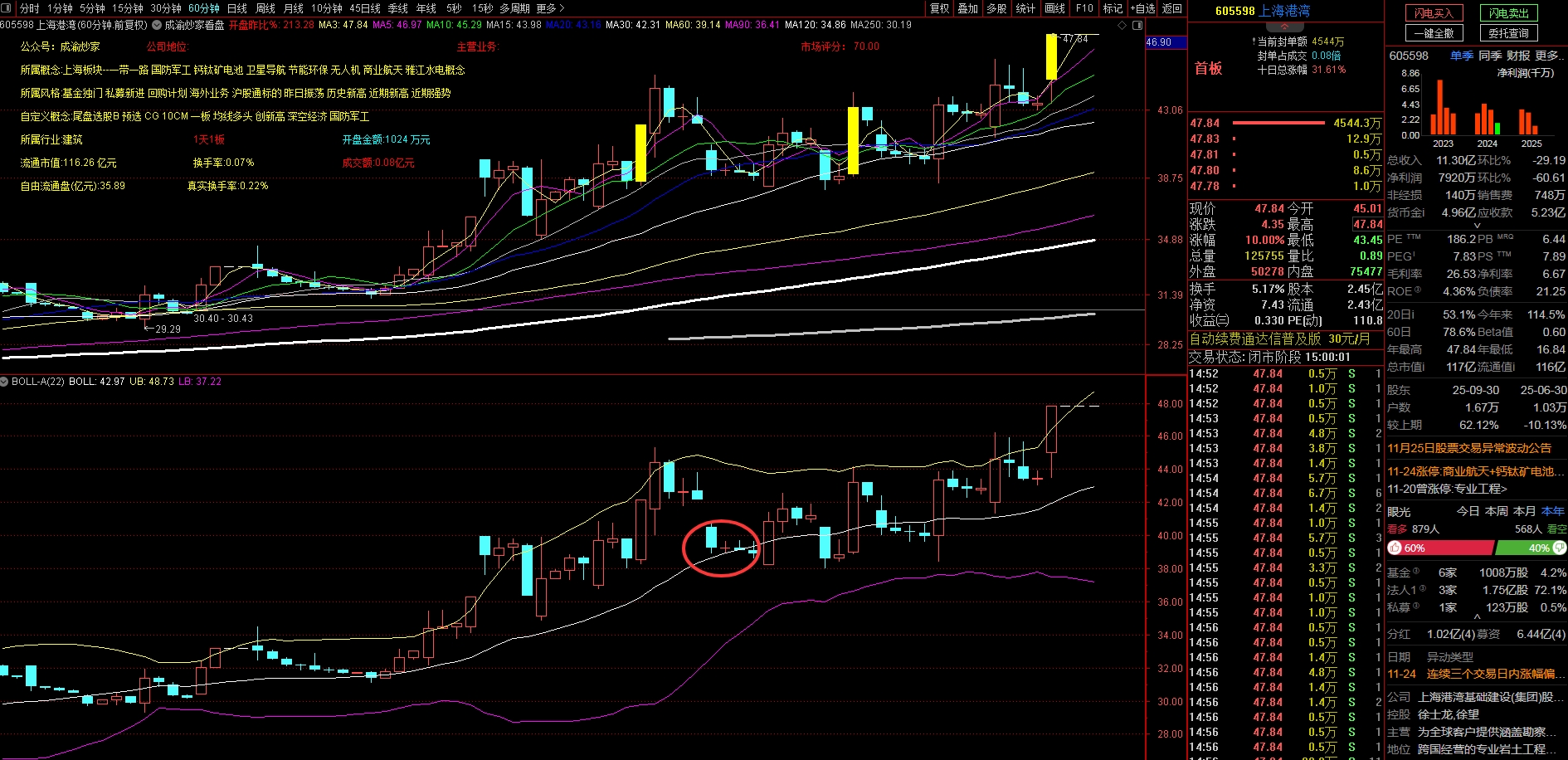
Task: Click the 闪电卖出 quick sell button
Action: (x=1508, y=13)
